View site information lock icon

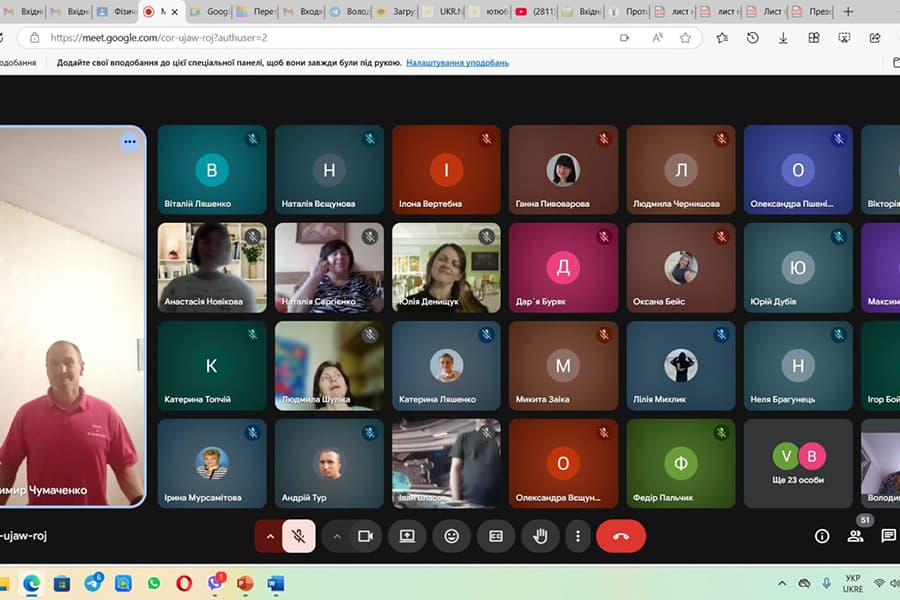click(34, 38)
